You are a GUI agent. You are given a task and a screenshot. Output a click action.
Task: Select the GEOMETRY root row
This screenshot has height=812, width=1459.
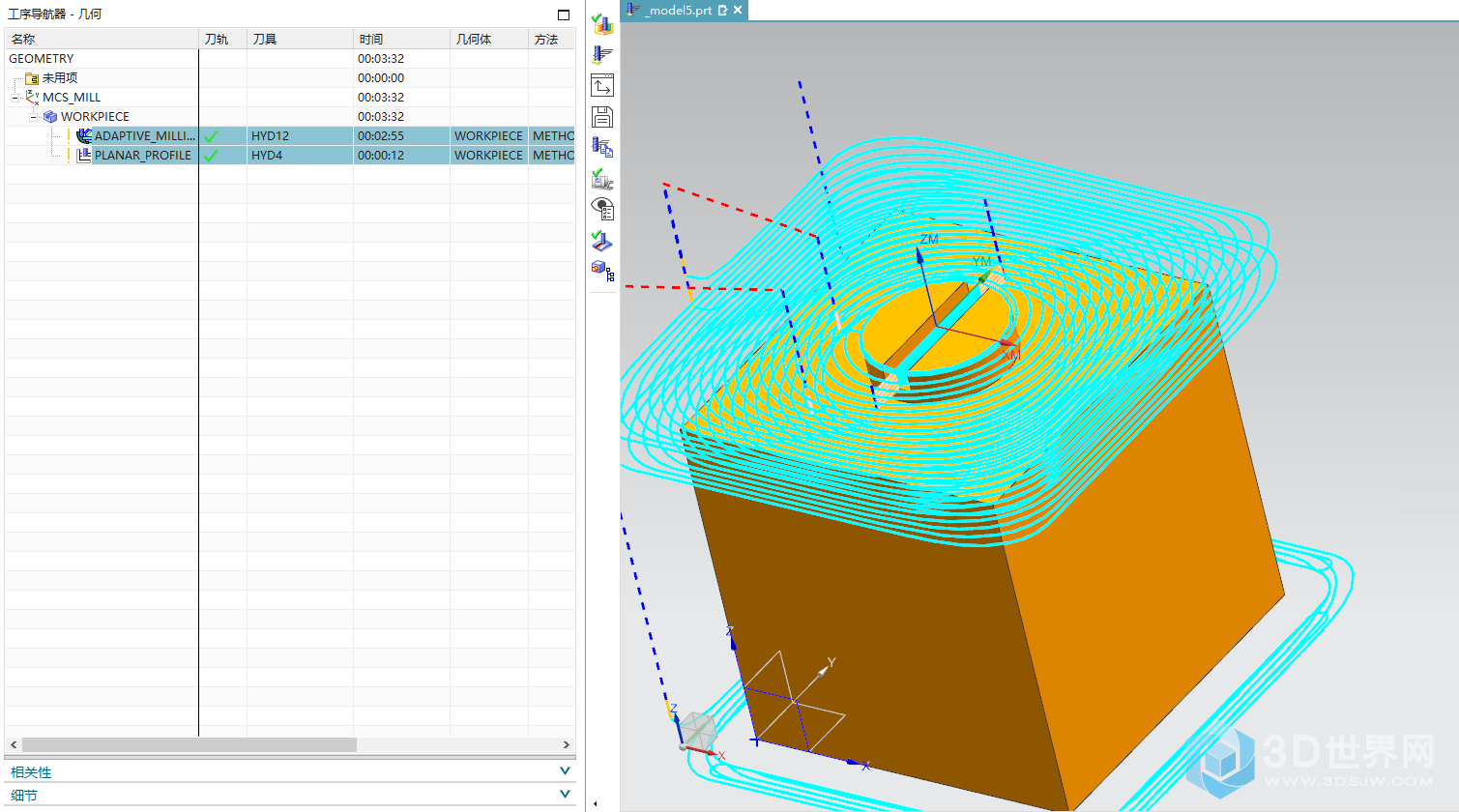tap(290, 58)
